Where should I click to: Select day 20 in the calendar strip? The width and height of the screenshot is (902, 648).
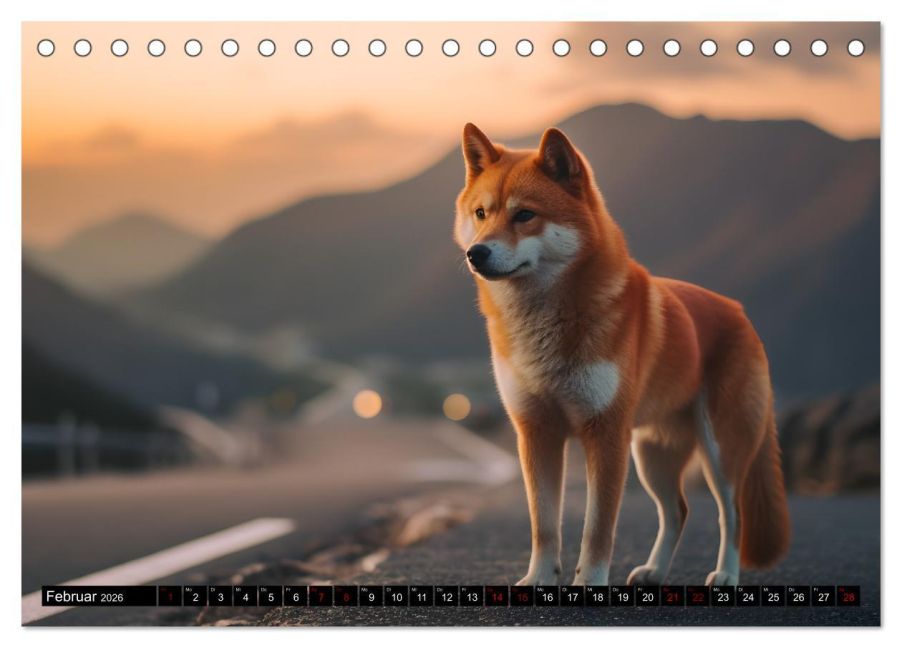648,596
